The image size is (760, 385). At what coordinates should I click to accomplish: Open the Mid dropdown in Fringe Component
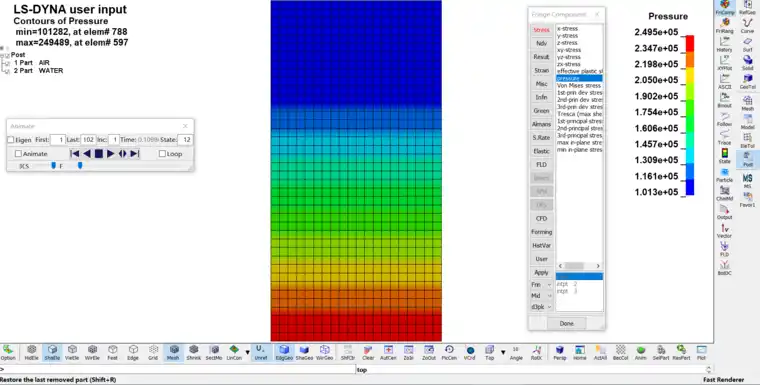click(541, 296)
